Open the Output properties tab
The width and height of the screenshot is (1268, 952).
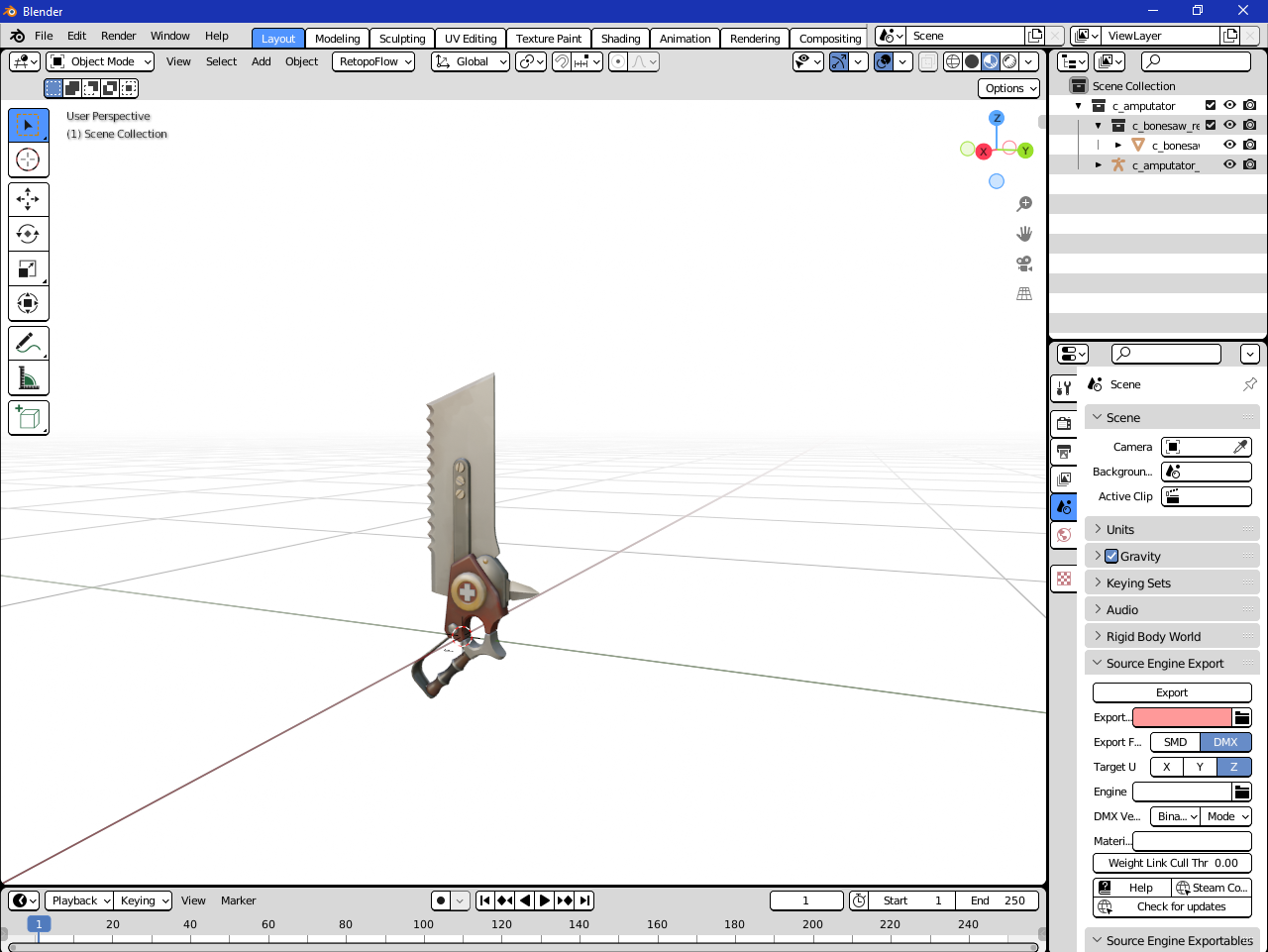tap(1064, 452)
